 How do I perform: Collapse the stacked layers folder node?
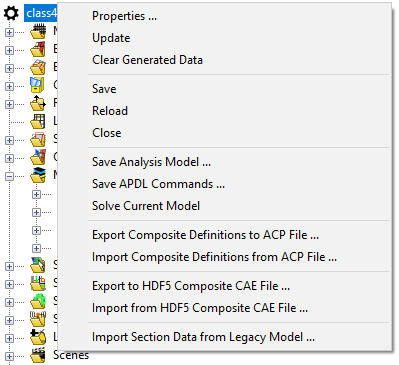(x=9, y=176)
